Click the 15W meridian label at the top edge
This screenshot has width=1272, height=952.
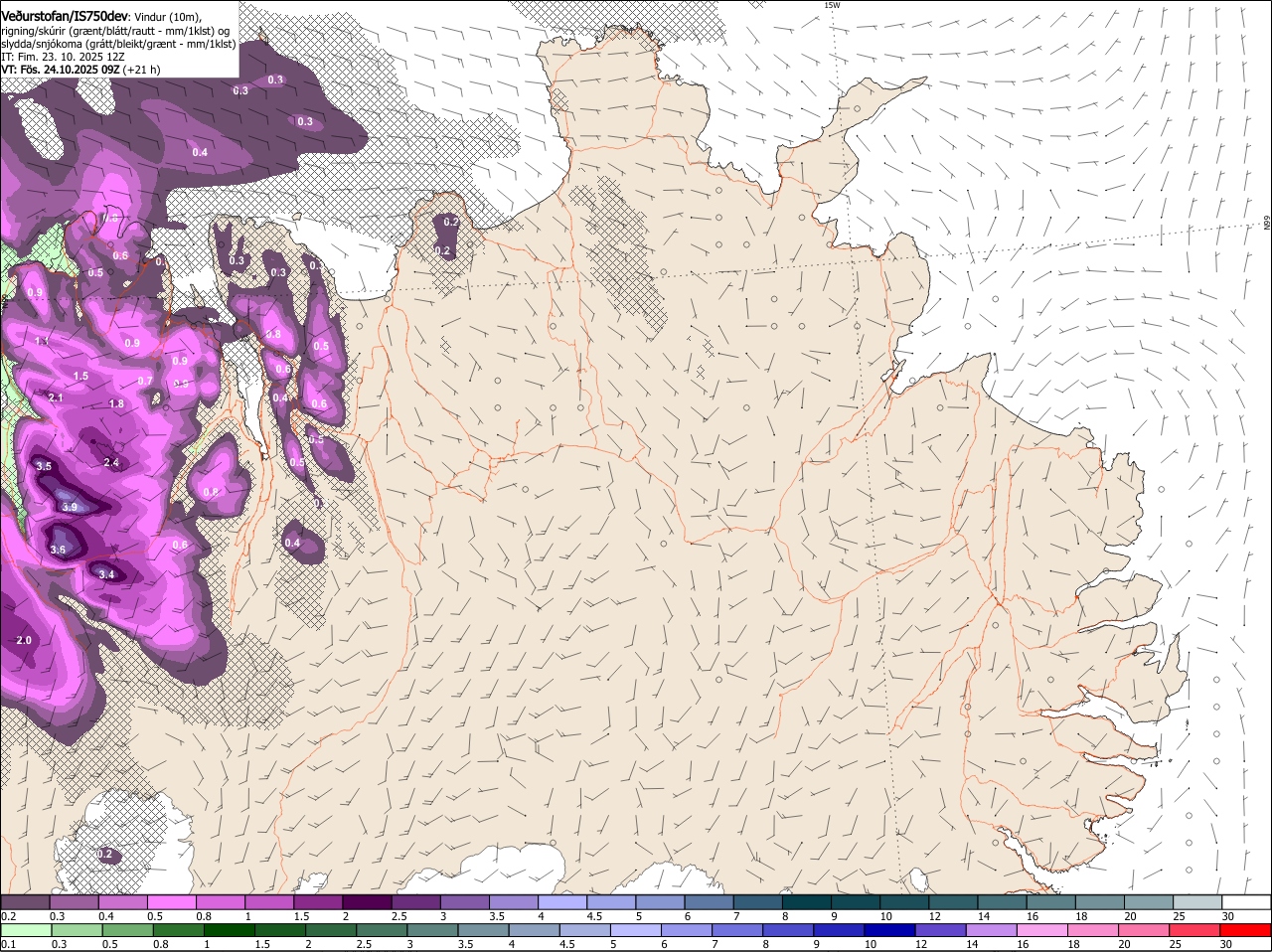[x=832, y=5]
